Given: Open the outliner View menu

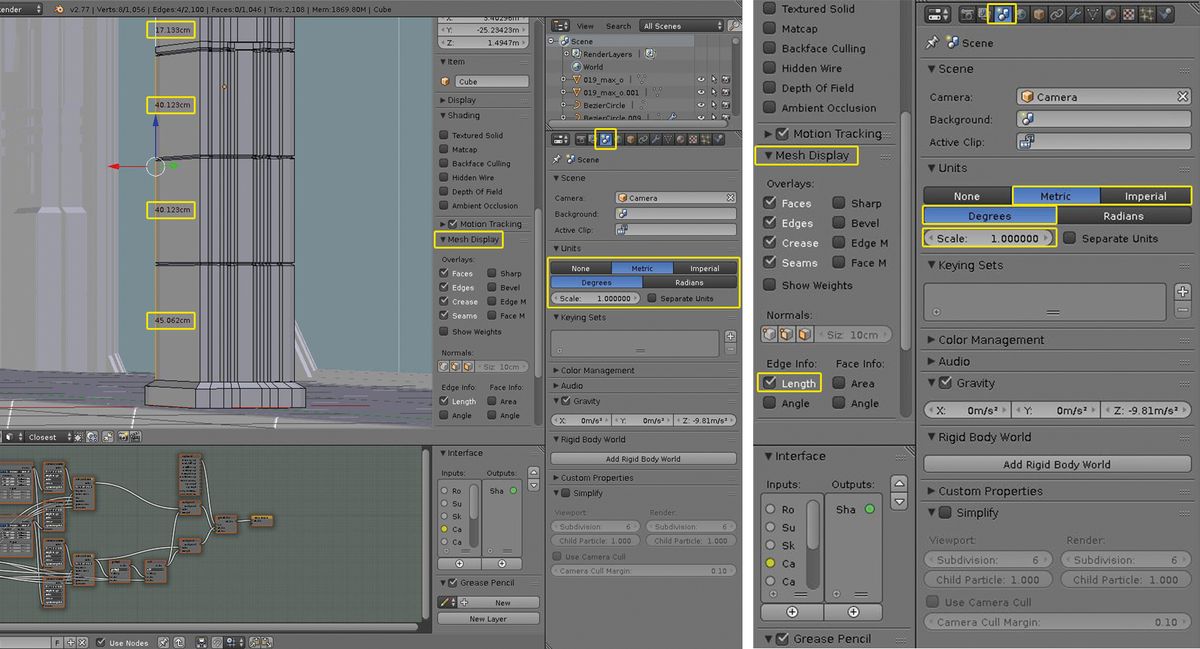Looking at the screenshot, I should 586,26.
